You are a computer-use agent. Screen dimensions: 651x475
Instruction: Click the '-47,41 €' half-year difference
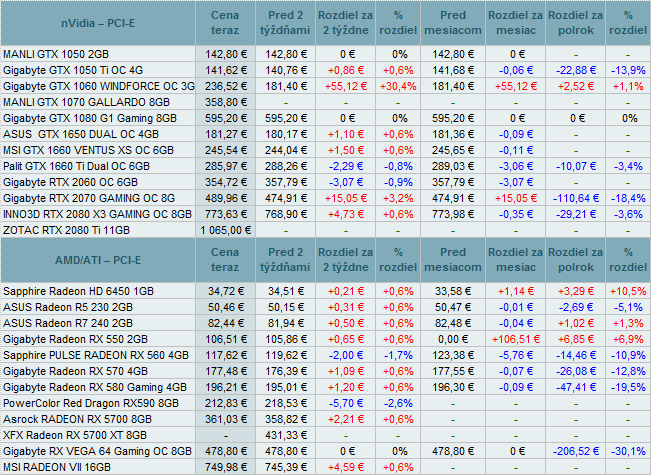click(576, 387)
